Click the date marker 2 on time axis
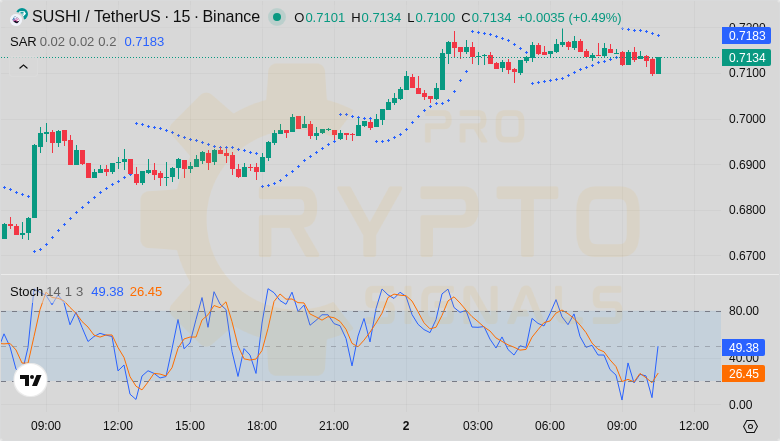The image size is (780, 441). pyautogui.click(x=406, y=426)
